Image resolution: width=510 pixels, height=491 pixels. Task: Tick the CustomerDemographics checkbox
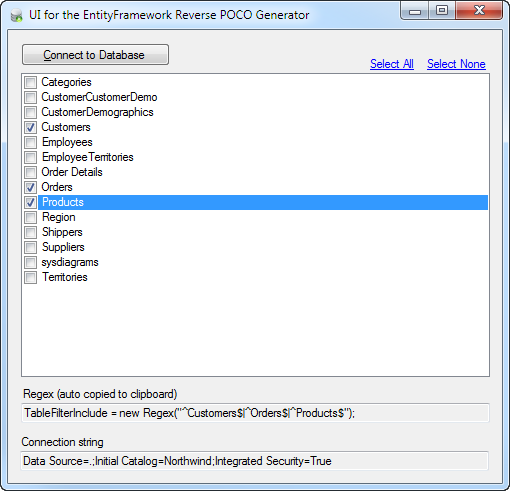point(31,112)
